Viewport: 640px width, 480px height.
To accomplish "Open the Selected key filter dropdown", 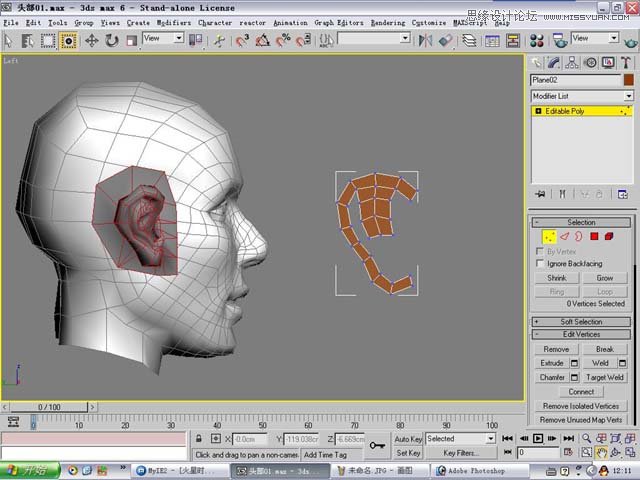I will [x=460, y=439].
